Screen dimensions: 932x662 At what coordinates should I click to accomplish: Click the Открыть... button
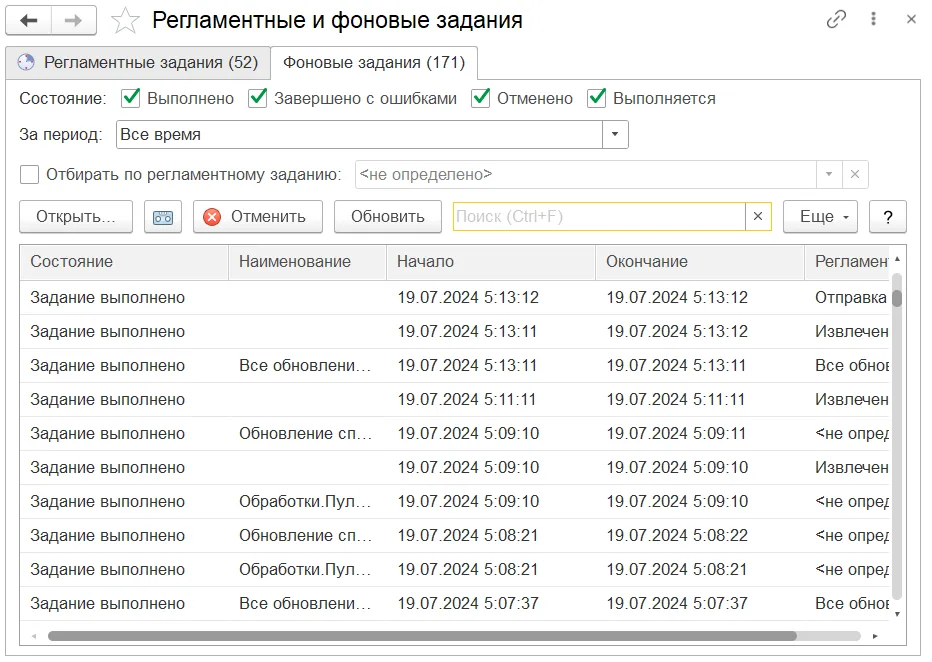click(x=76, y=217)
